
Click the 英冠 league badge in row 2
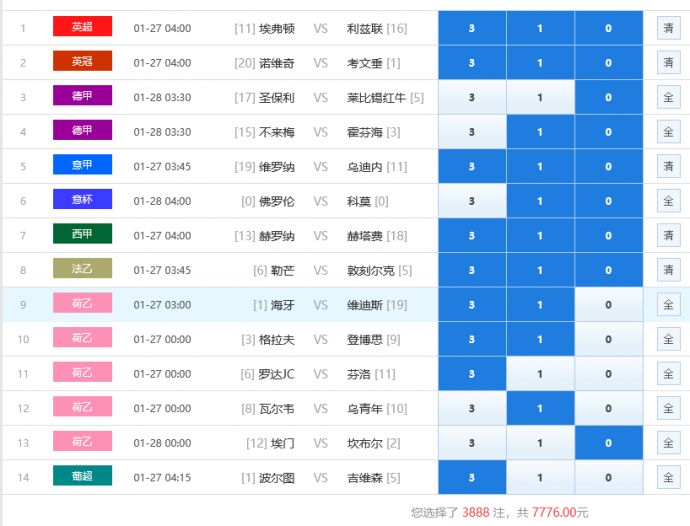(82, 62)
